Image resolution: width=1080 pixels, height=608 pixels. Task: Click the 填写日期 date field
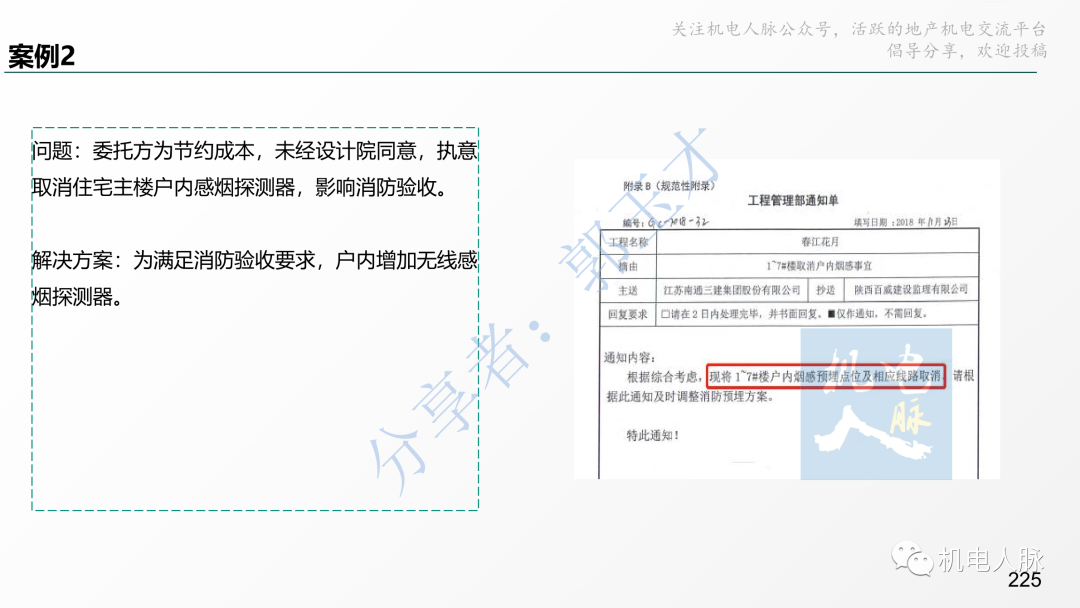tap(905, 221)
